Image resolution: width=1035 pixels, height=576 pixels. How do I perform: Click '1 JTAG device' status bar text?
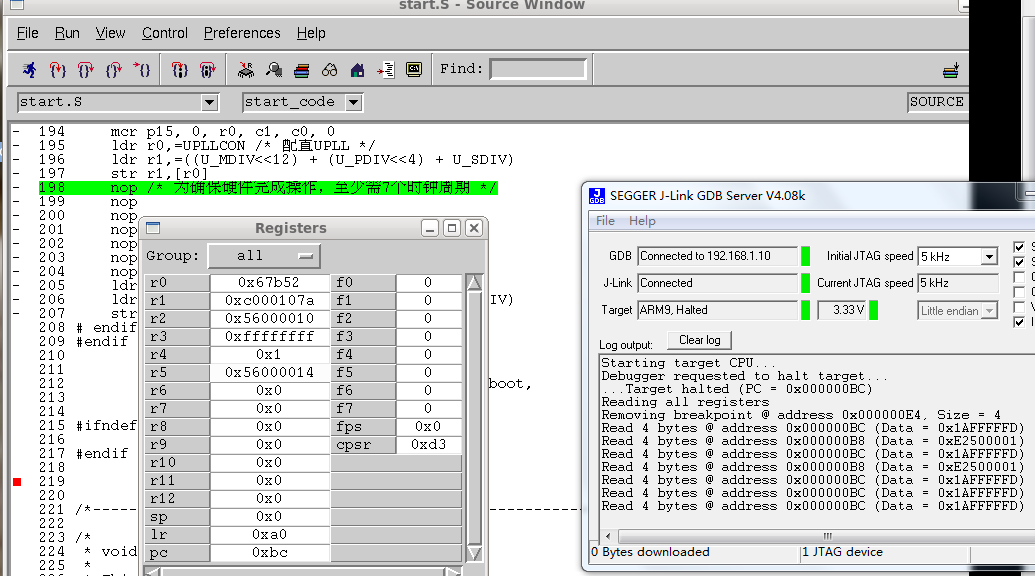point(842,552)
